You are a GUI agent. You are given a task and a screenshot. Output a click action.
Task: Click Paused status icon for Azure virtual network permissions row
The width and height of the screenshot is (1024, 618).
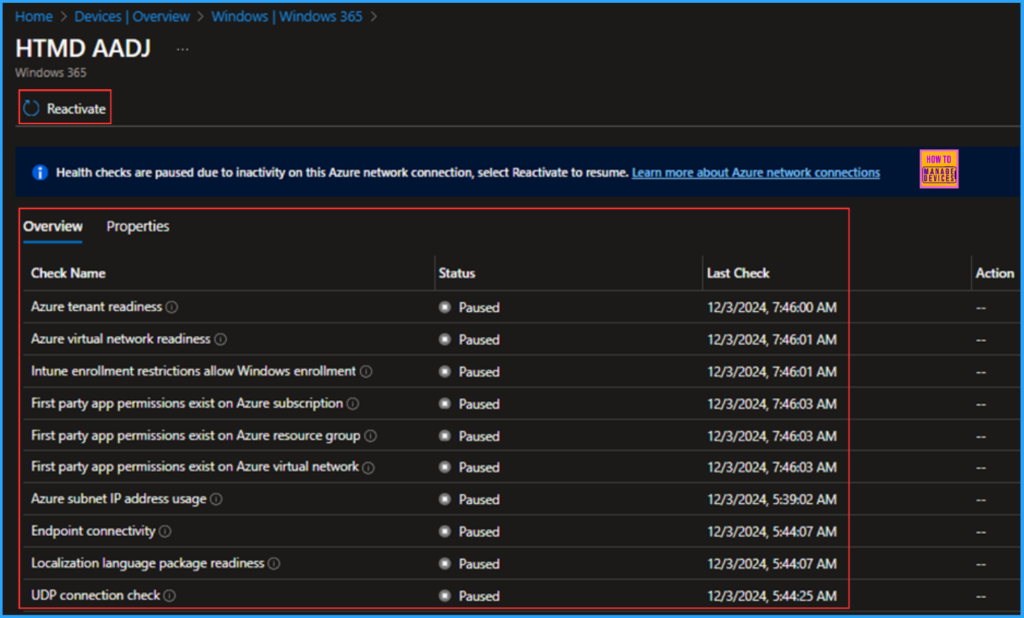coord(445,467)
